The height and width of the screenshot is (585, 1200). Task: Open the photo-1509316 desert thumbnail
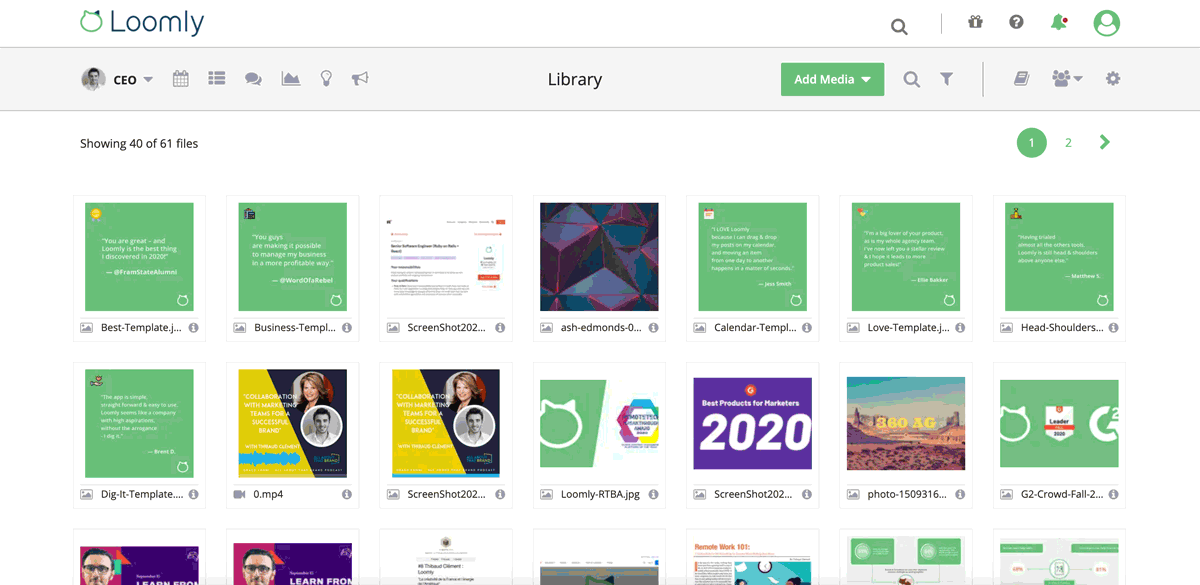tap(905, 424)
